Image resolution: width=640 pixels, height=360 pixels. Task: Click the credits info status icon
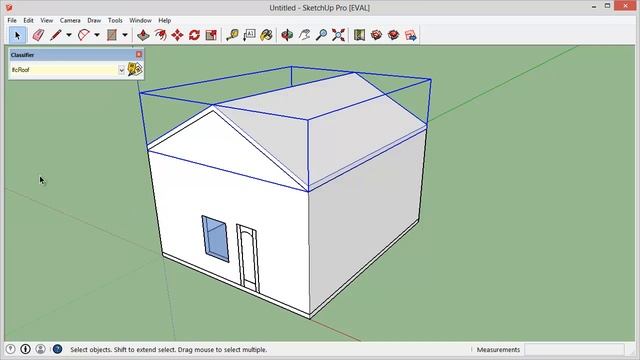point(25,349)
